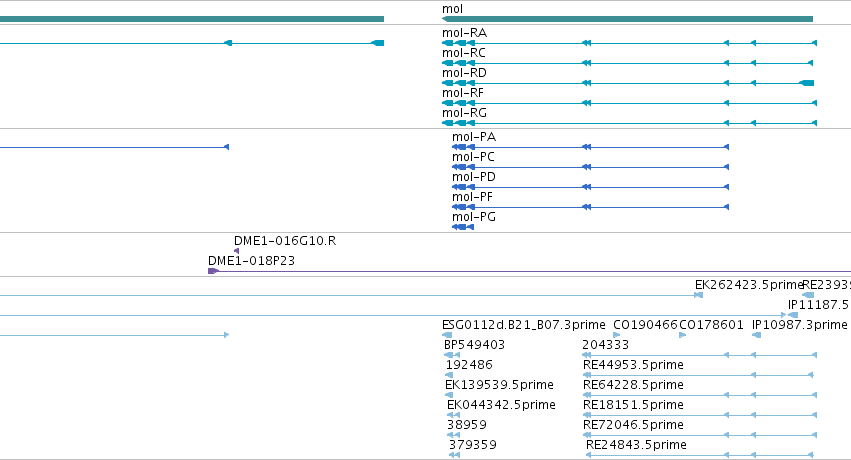Select the mol-RG transcript label
The width and height of the screenshot is (851, 460).
pos(465,113)
